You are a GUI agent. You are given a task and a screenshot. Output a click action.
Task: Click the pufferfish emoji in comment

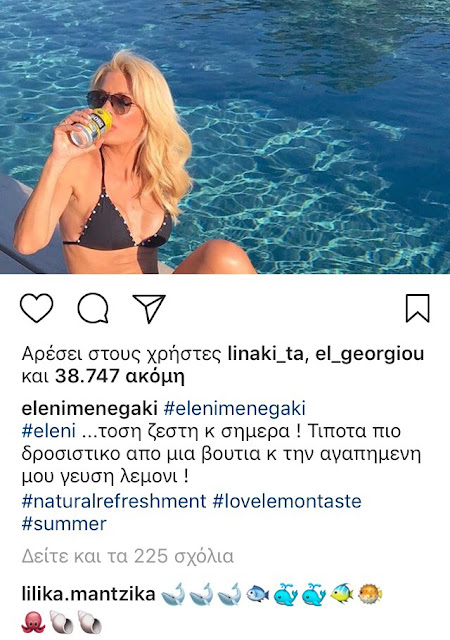[370, 594]
